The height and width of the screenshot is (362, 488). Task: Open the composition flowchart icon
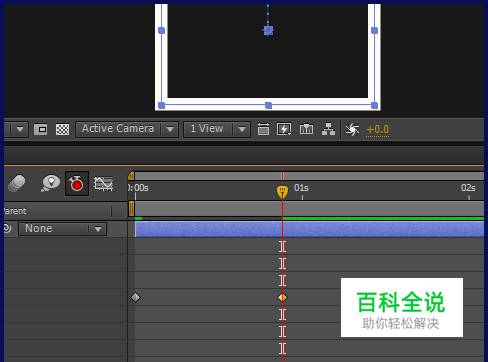328,129
